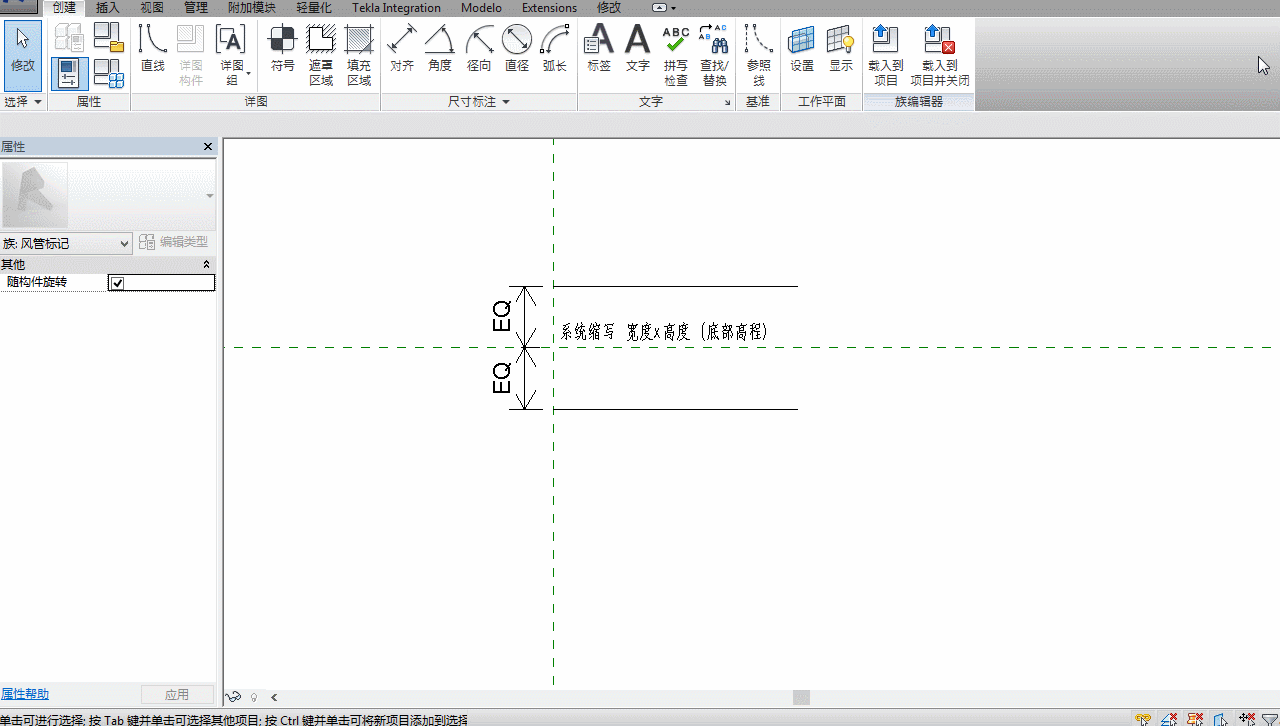Toggle the 随构件旋转 checkbox

tap(117, 284)
